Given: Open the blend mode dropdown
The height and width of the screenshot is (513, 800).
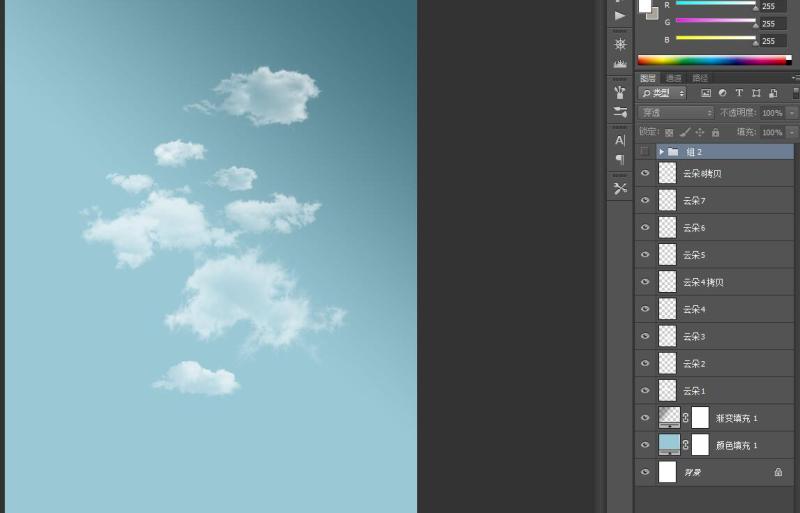Looking at the screenshot, I should [x=676, y=112].
